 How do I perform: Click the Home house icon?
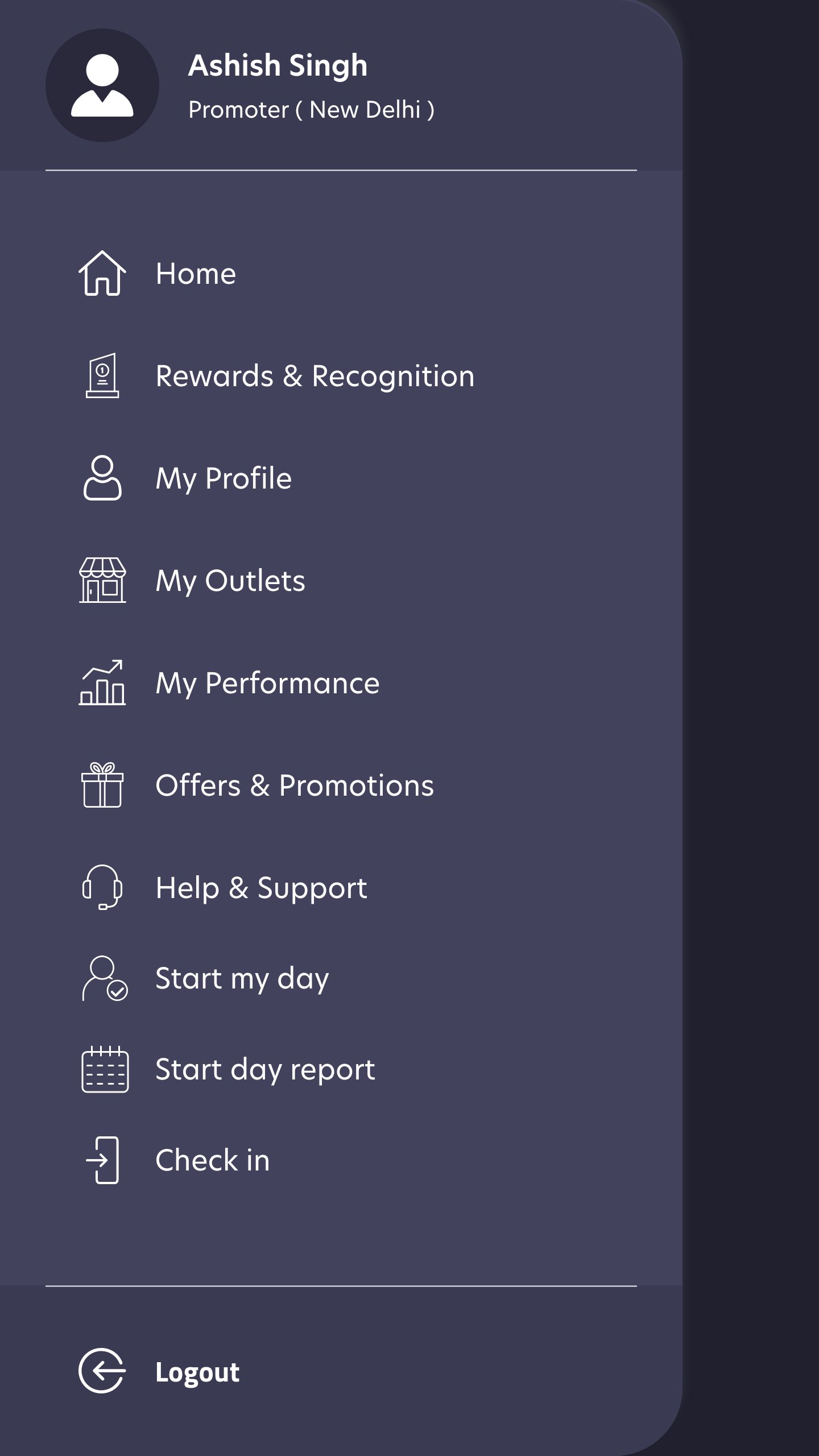point(102,274)
